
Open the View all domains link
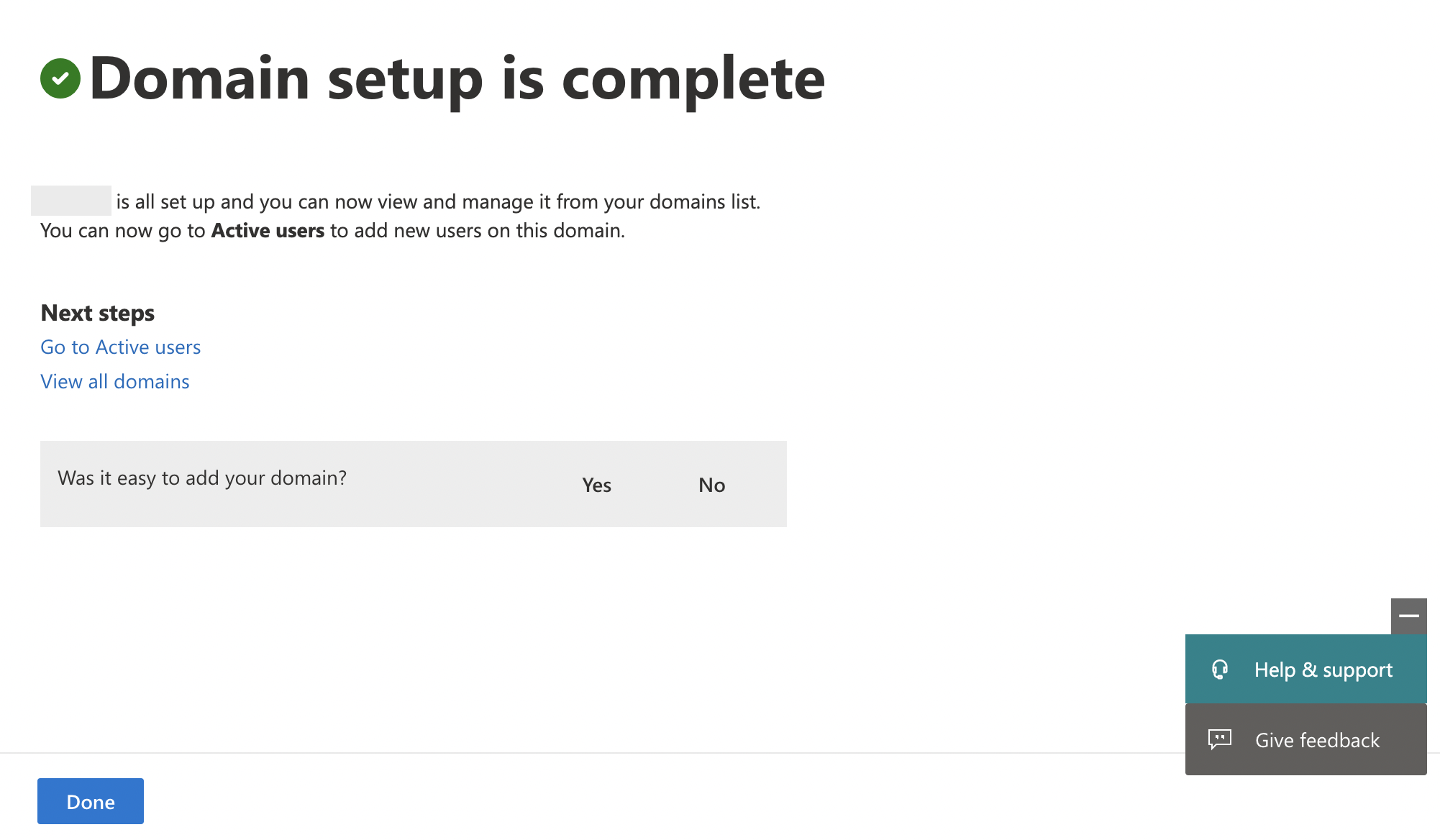coord(115,381)
